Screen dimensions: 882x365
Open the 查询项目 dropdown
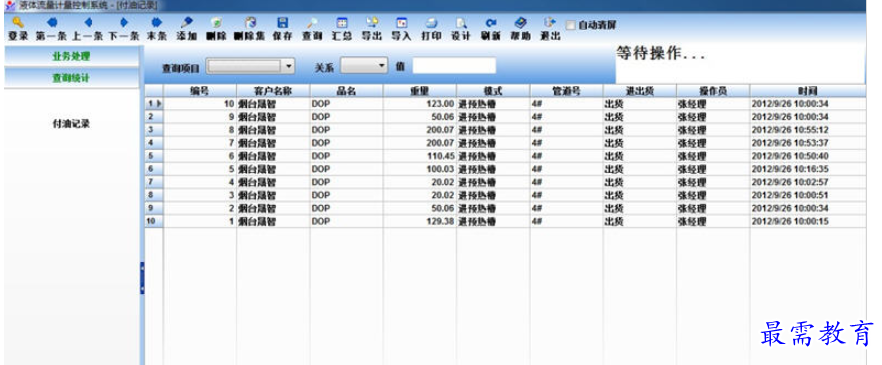[x=250, y=66]
